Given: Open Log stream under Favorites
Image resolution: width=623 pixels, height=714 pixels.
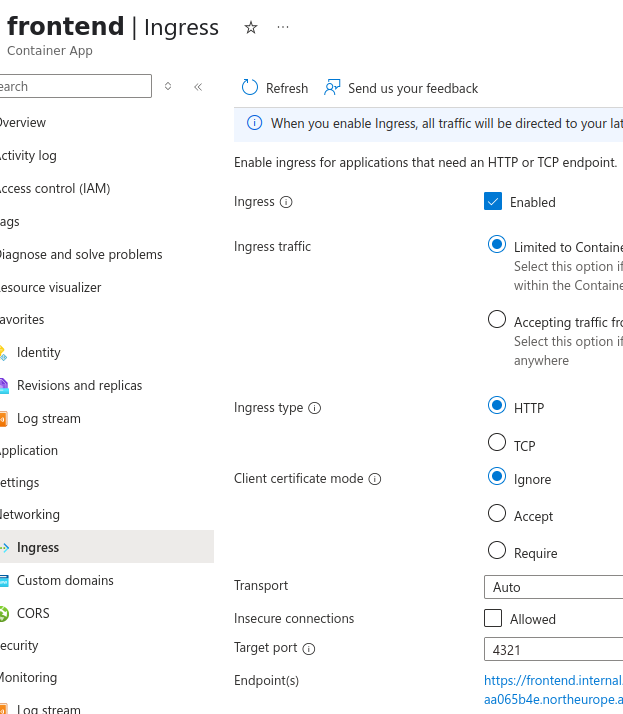Looking at the screenshot, I should [x=49, y=418].
